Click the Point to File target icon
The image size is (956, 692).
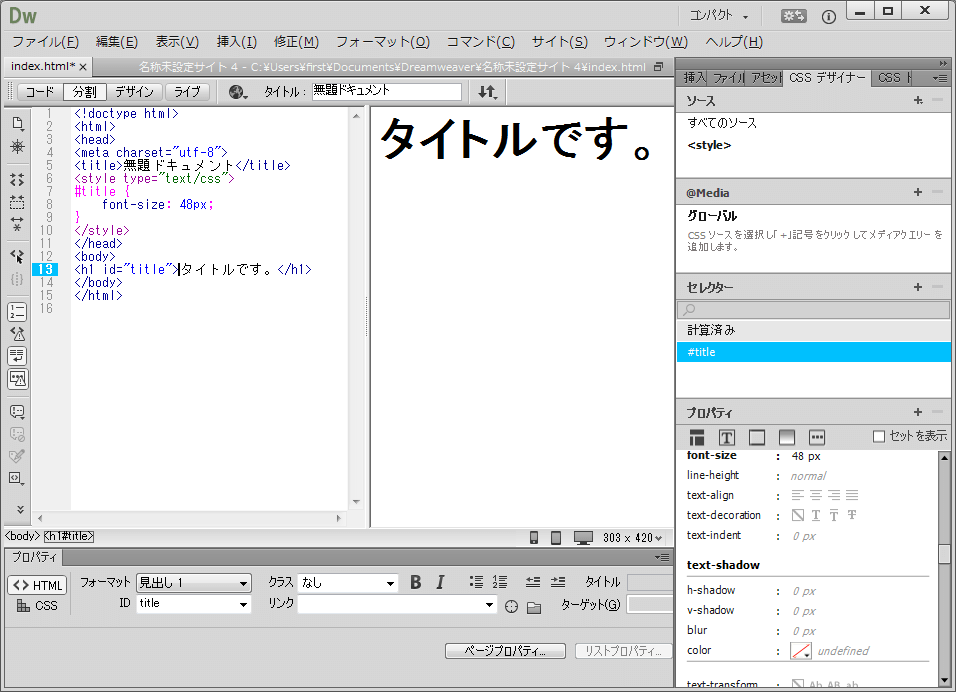point(512,606)
